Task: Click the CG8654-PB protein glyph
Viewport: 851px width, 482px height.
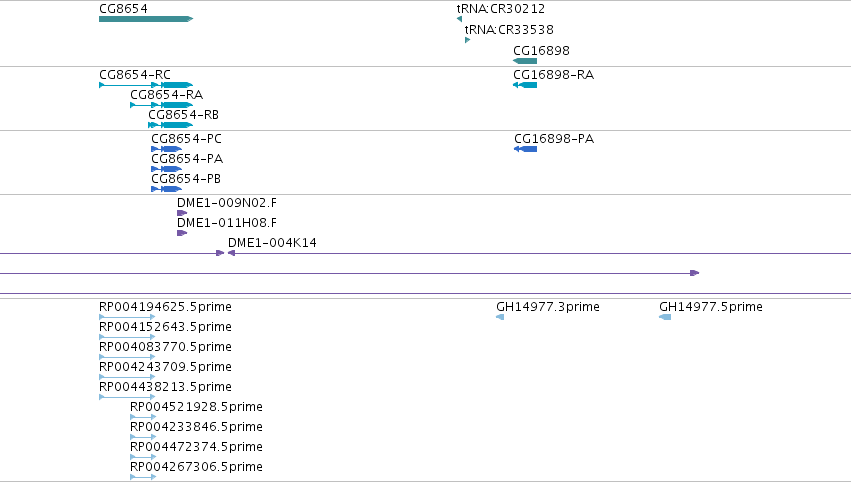Action: tap(167, 189)
